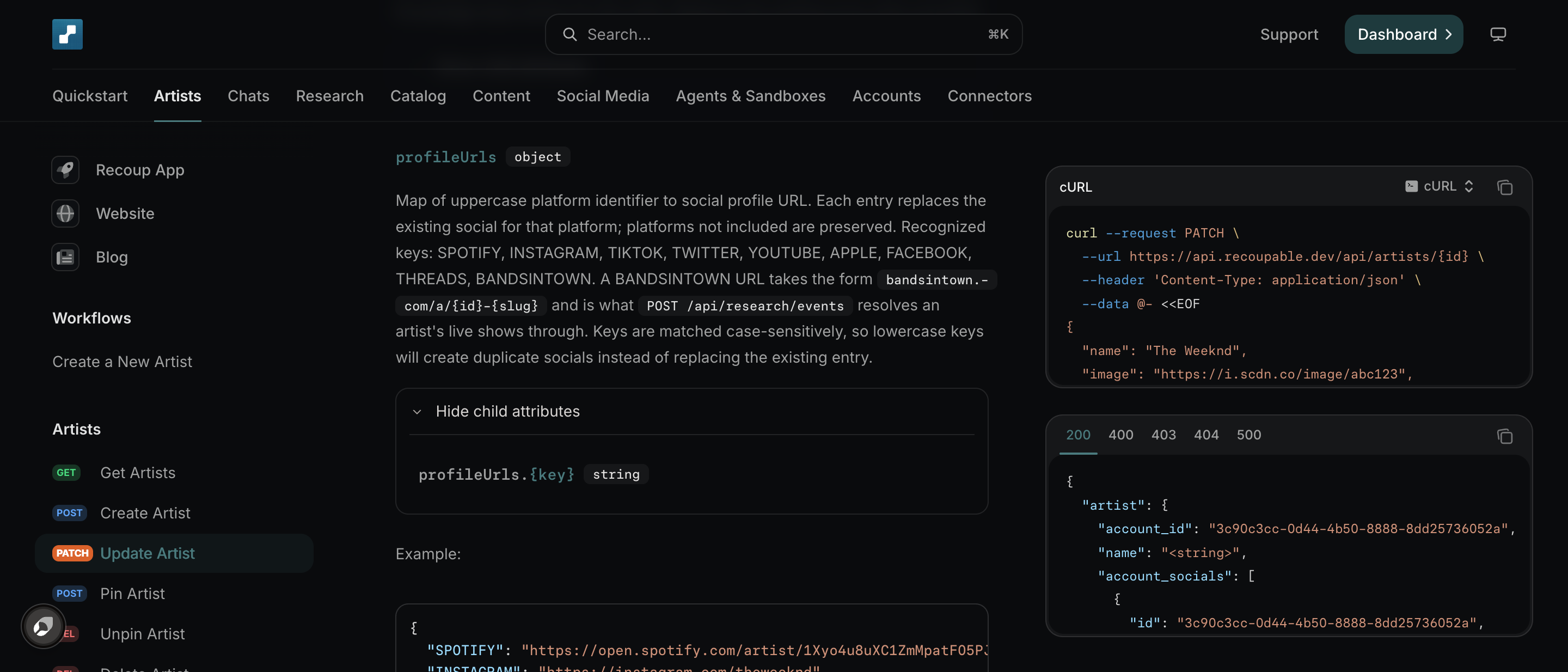Click the profileUrls.{key} attribute name
The image size is (1568, 672).
tap(496, 474)
